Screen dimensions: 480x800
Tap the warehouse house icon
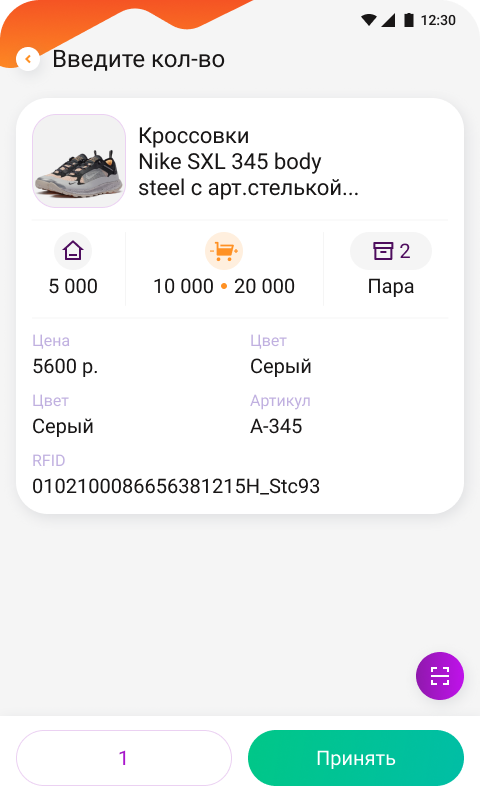point(73,251)
